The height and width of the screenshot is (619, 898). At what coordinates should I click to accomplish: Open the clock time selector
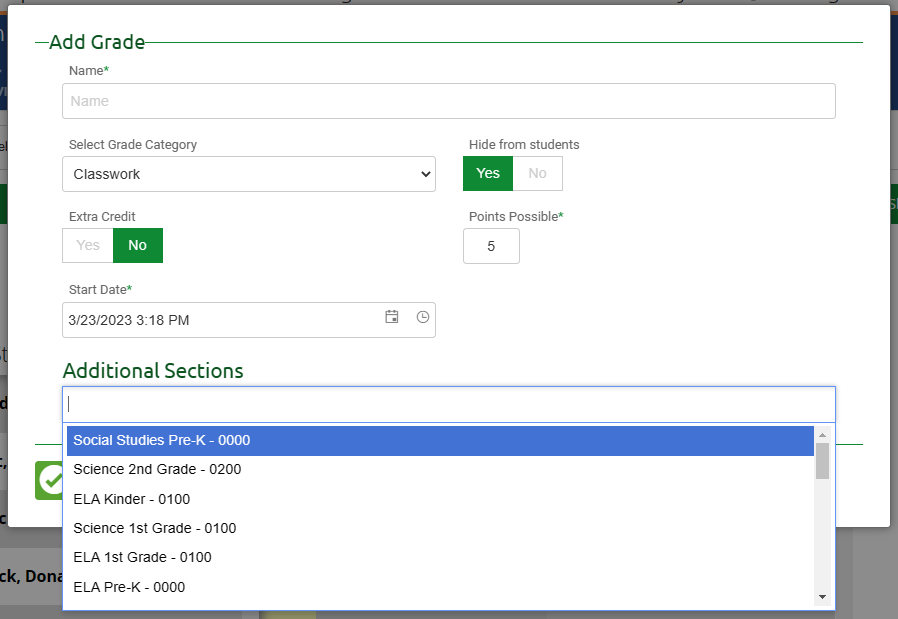422,317
